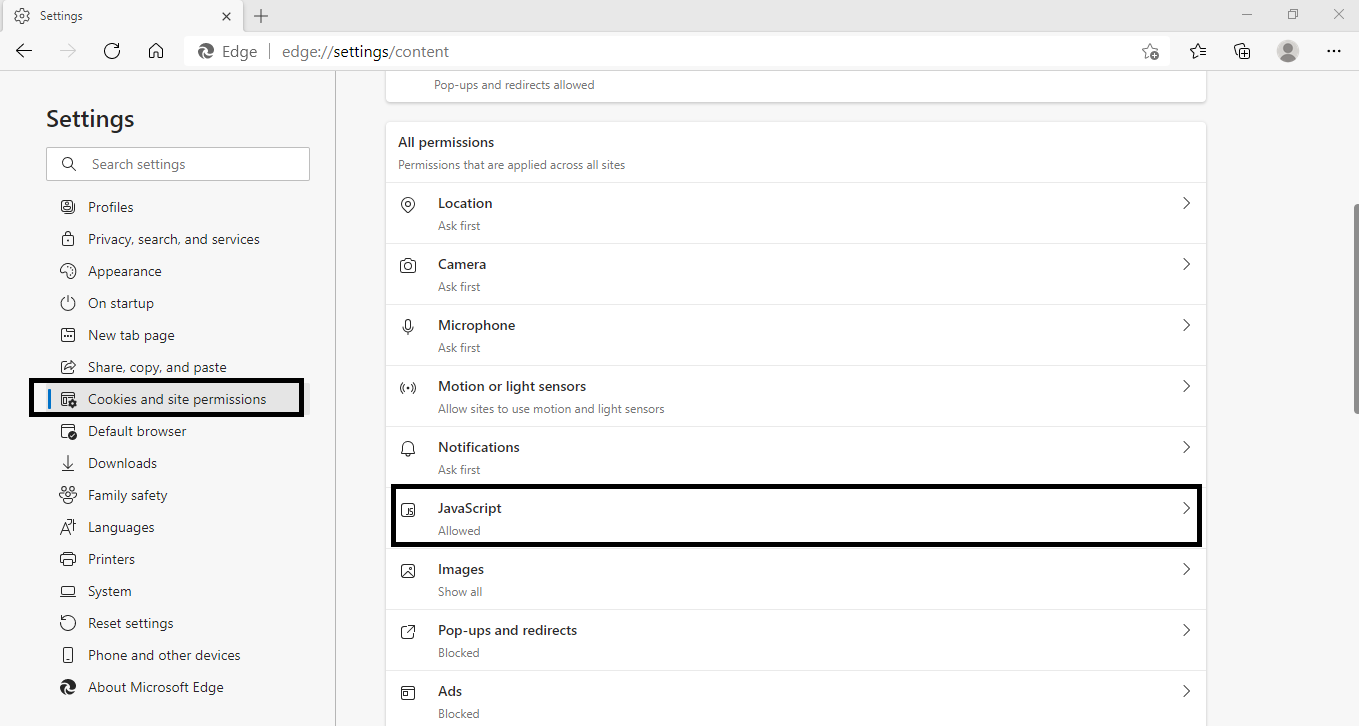1372x728 pixels.
Task: Open Cookies and site permissions section
Action: click(177, 399)
